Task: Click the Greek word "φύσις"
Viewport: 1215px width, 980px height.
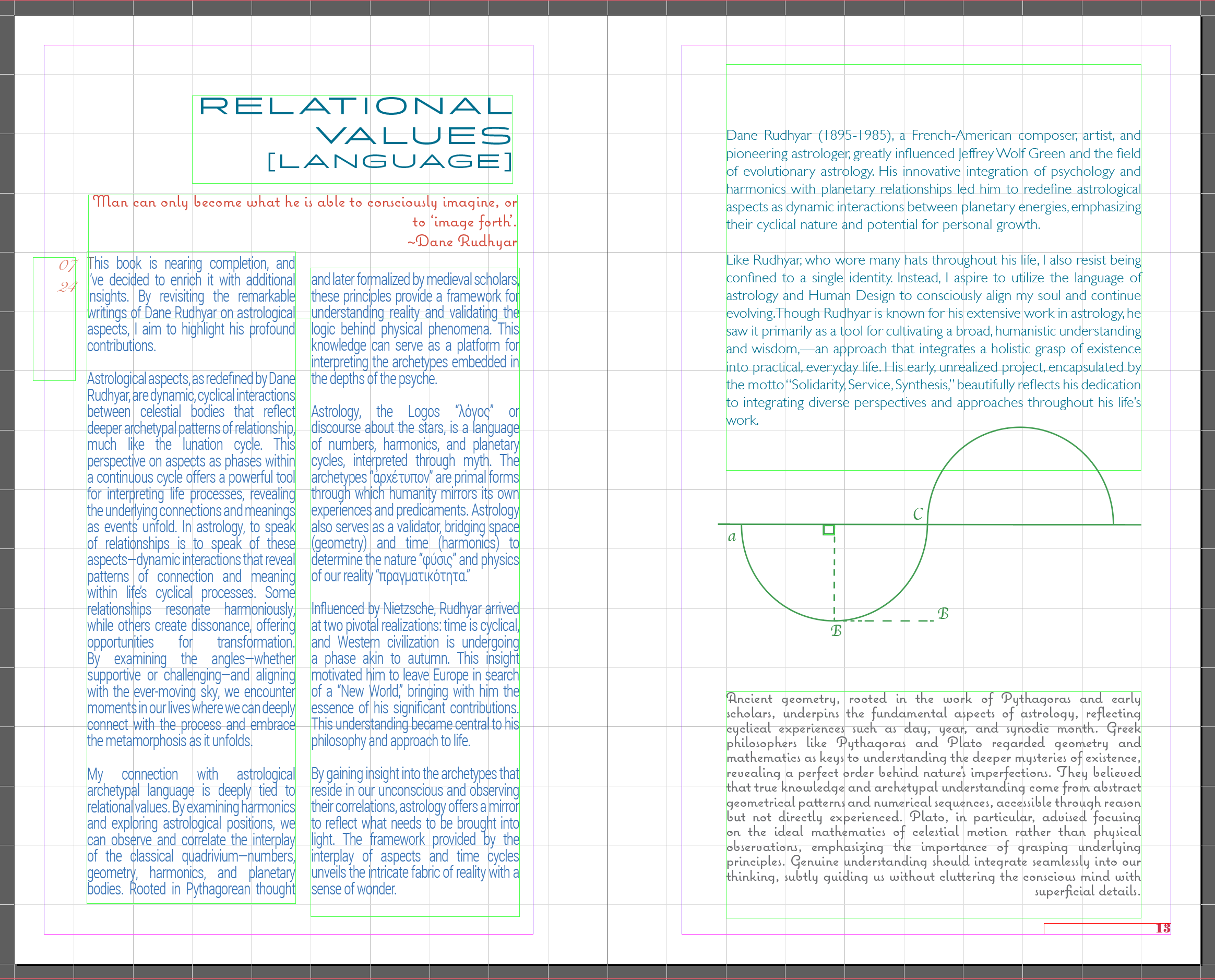Action: point(436,560)
